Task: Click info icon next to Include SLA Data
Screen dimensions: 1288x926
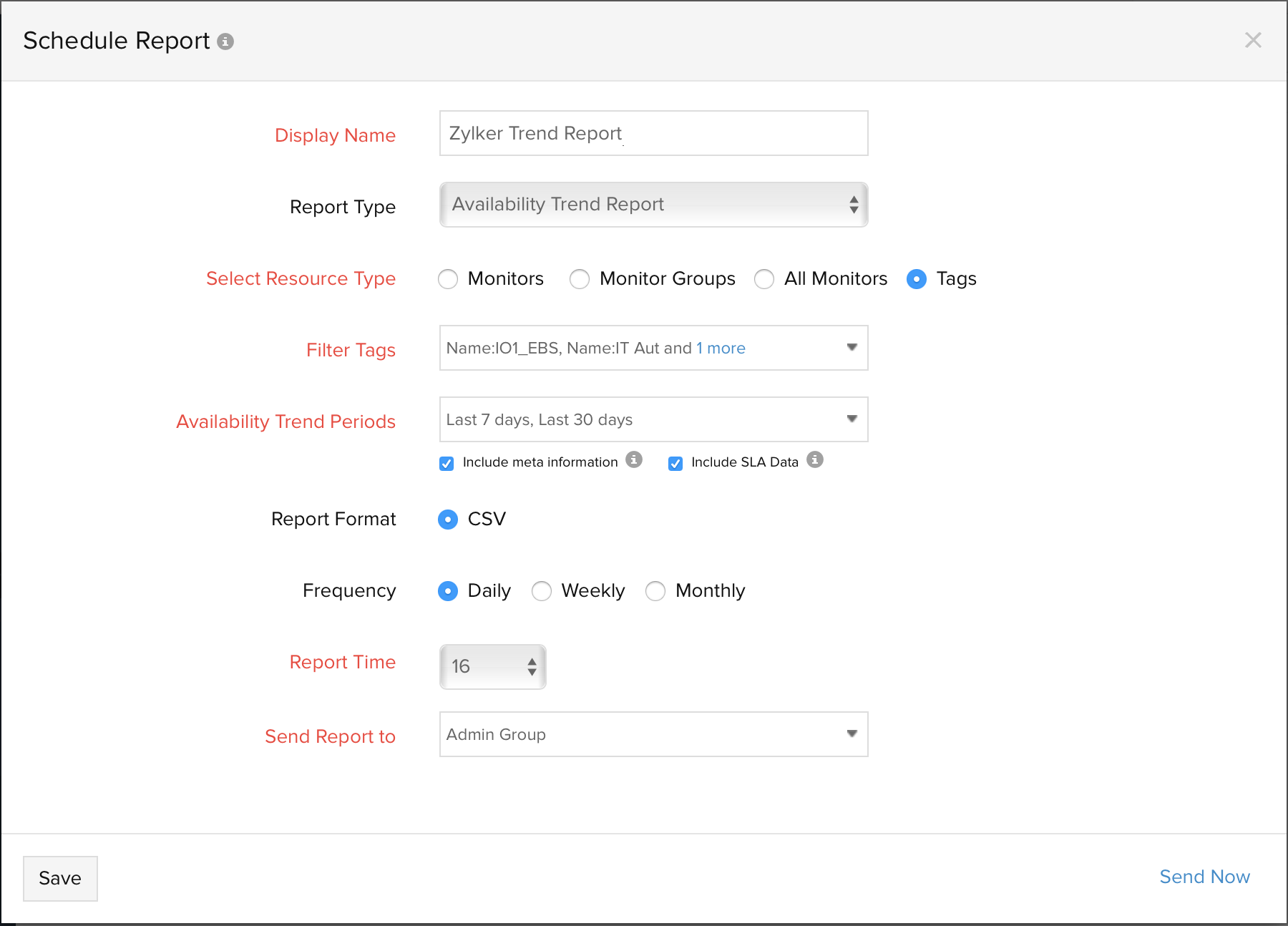Action: tap(815, 459)
